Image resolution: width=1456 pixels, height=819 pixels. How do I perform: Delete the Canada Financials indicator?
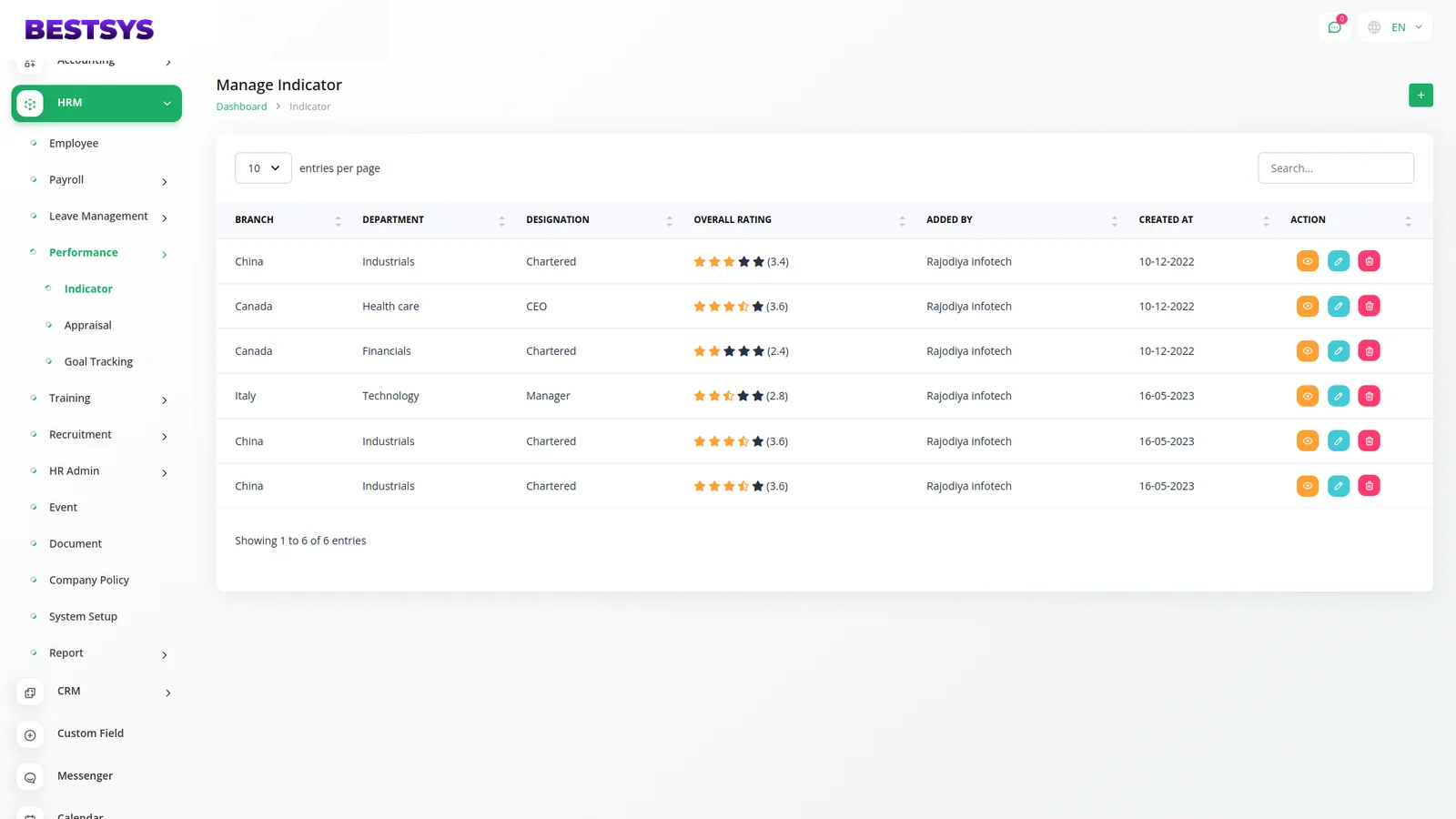[x=1369, y=351]
